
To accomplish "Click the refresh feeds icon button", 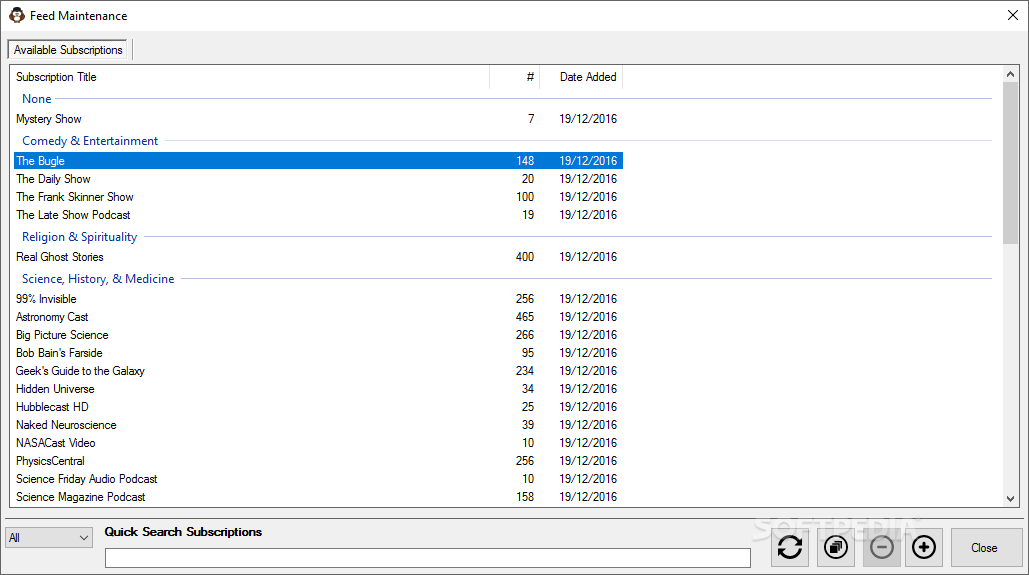I will click(x=790, y=547).
